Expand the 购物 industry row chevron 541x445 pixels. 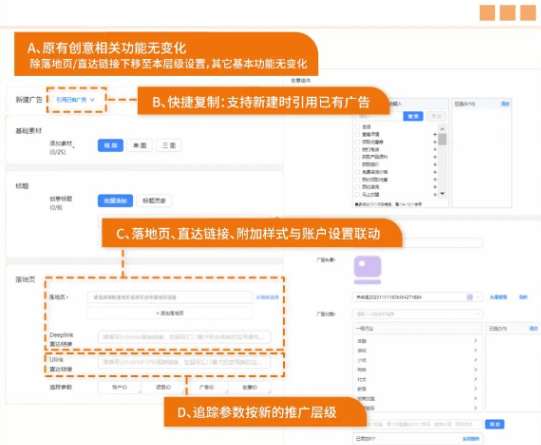click(475, 369)
